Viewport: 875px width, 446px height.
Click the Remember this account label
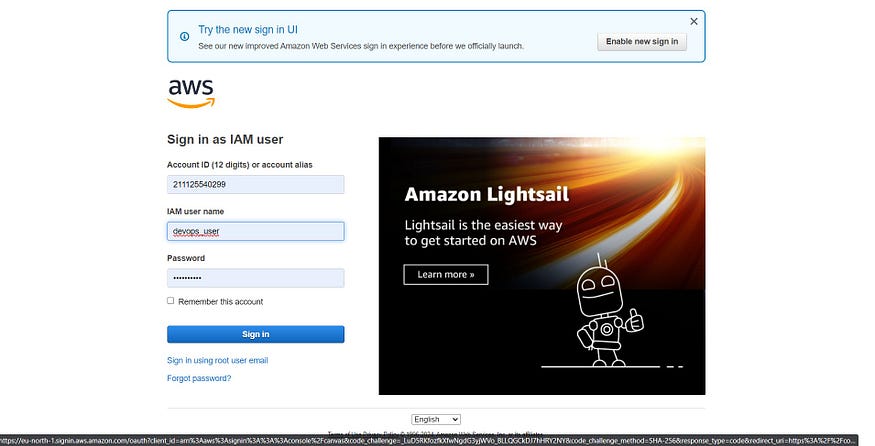220,301
